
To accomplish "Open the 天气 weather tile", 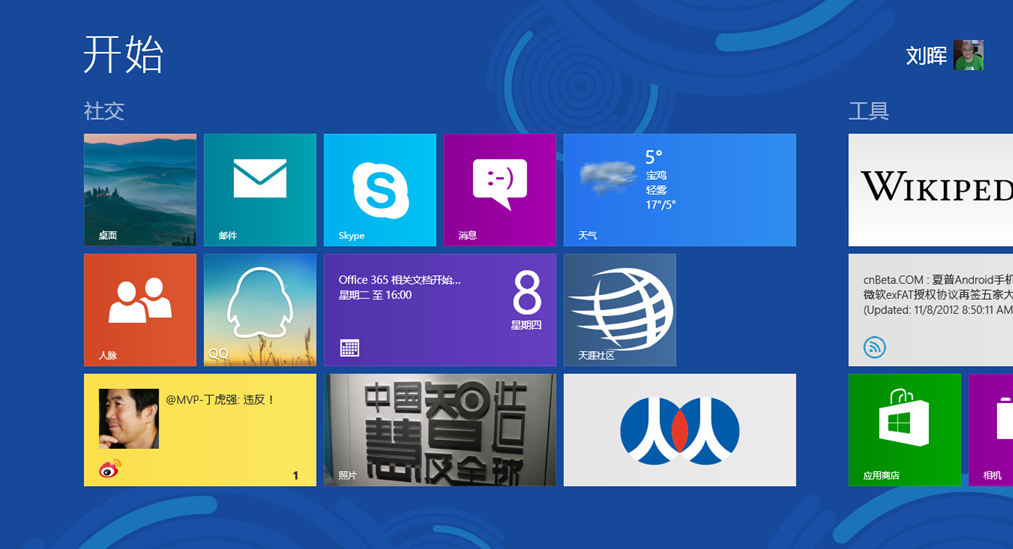I will tap(680, 190).
